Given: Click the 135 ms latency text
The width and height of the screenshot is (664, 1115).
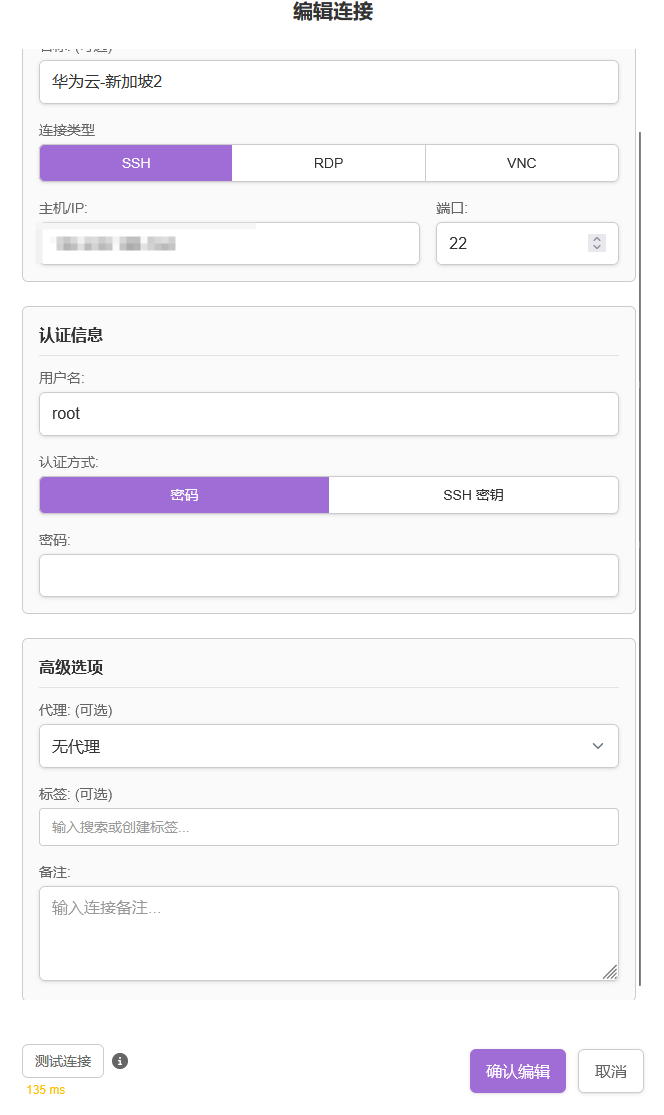Looking at the screenshot, I should click(x=45, y=1089).
